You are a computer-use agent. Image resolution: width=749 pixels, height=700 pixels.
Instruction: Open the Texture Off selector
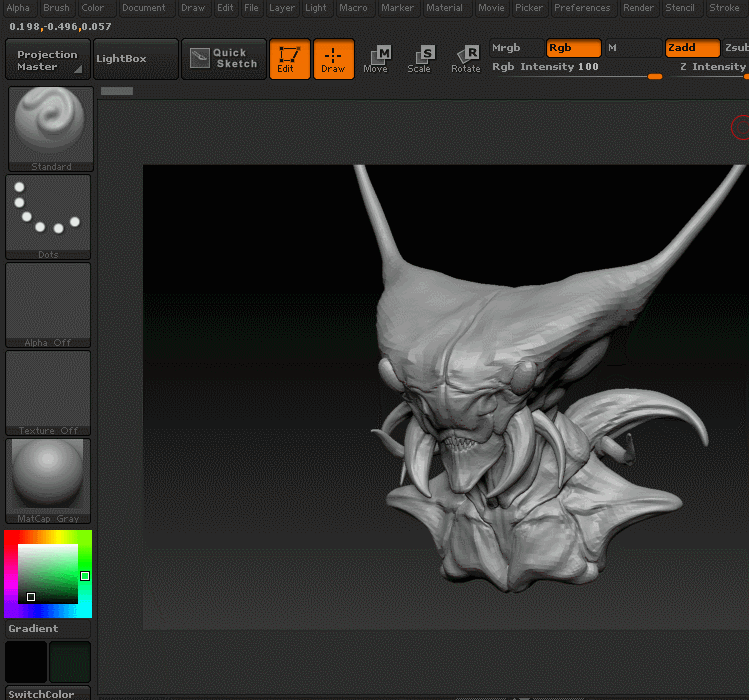click(48, 393)
